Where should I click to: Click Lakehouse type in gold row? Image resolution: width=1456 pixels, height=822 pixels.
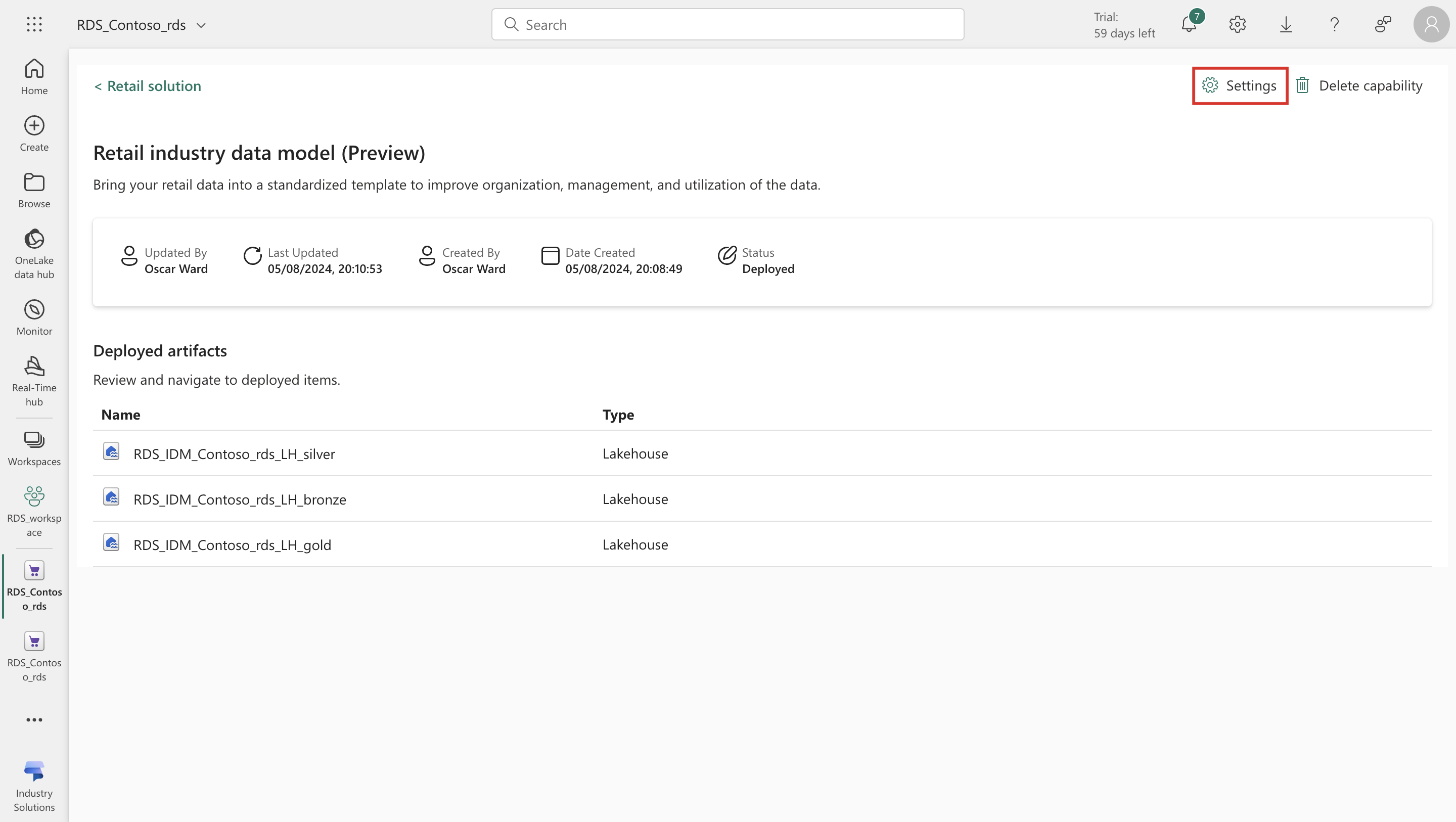coord(635,544)
